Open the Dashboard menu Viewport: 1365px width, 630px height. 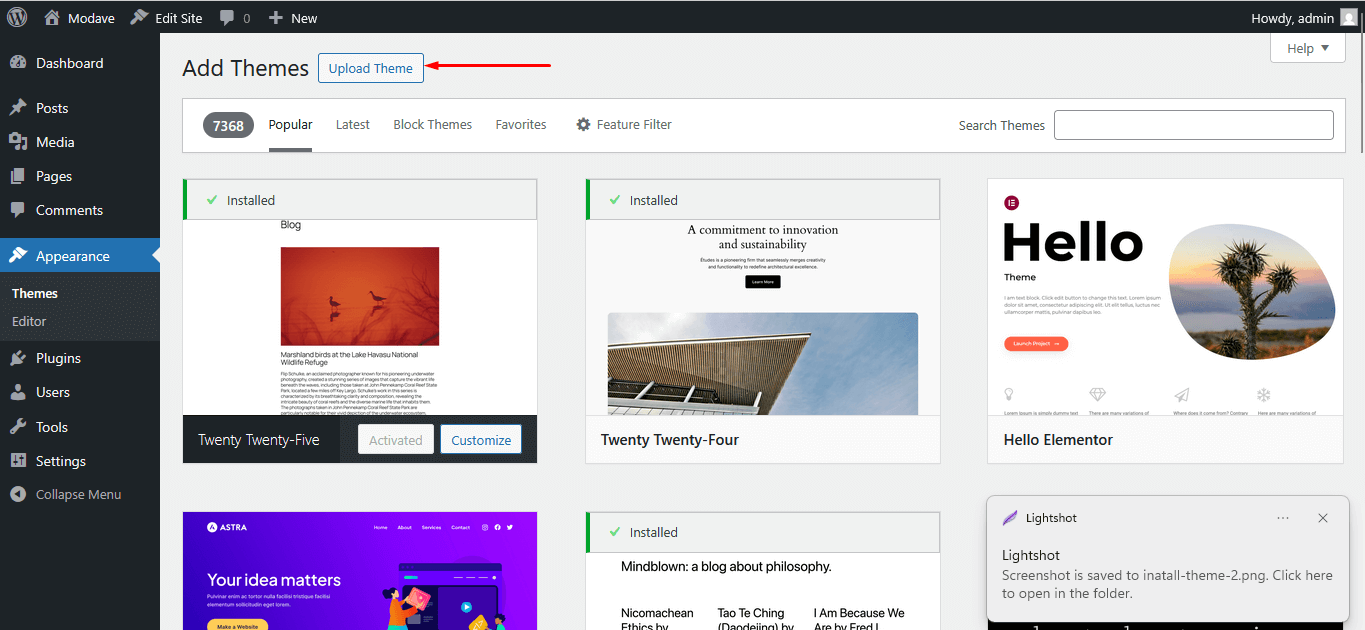tap(80, 63)
